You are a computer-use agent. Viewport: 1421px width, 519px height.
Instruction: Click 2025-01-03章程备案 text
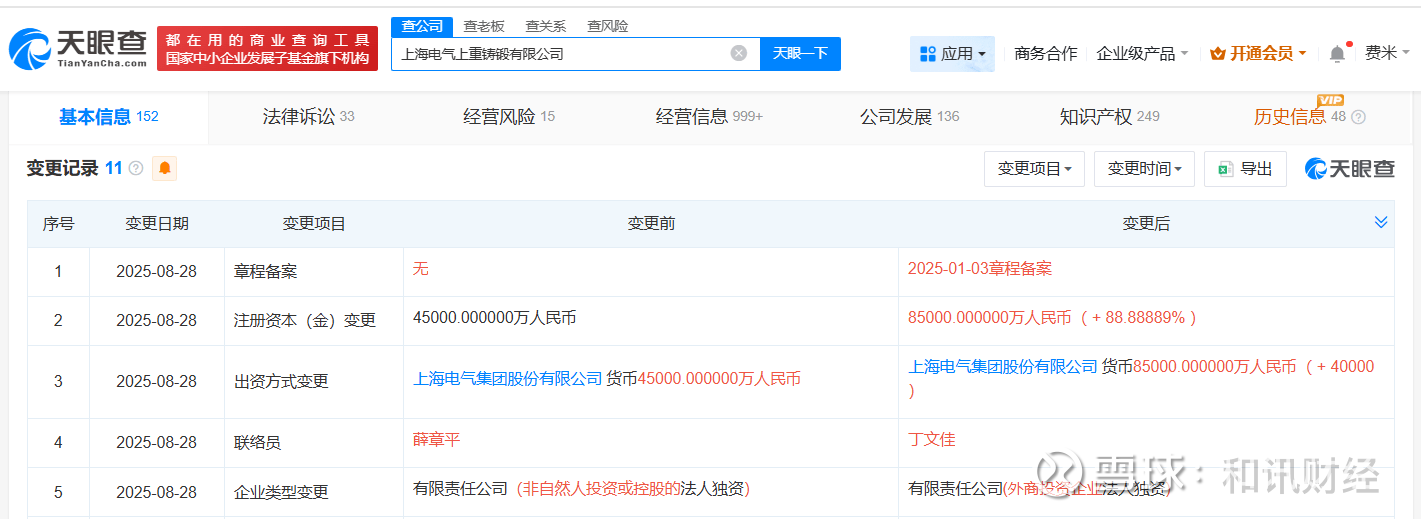point(980,269)
